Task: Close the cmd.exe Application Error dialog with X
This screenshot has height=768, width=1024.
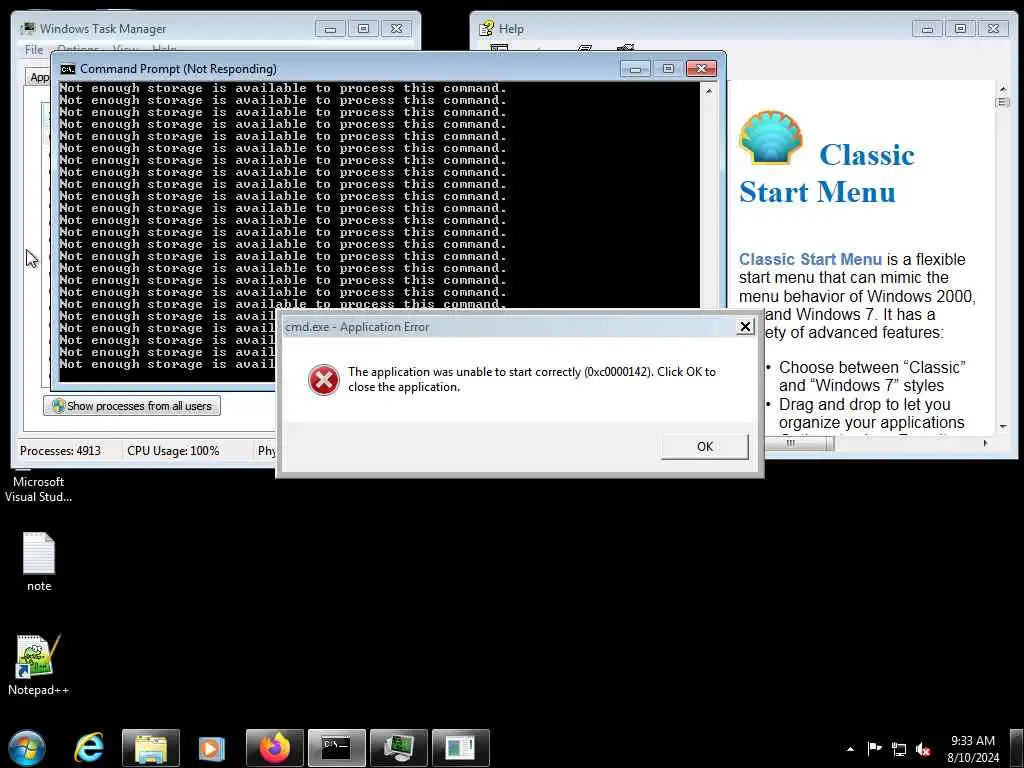Action: click(745, 327)
